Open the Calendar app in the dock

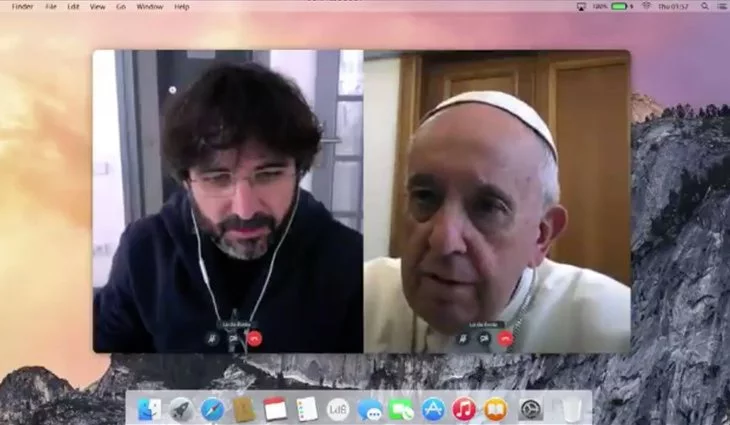[x=275, y=409]
